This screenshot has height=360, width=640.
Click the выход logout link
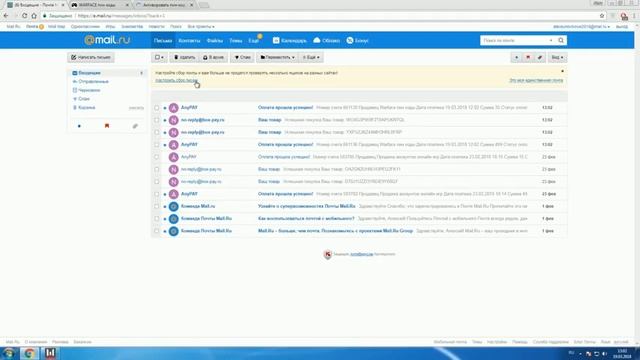622,27
